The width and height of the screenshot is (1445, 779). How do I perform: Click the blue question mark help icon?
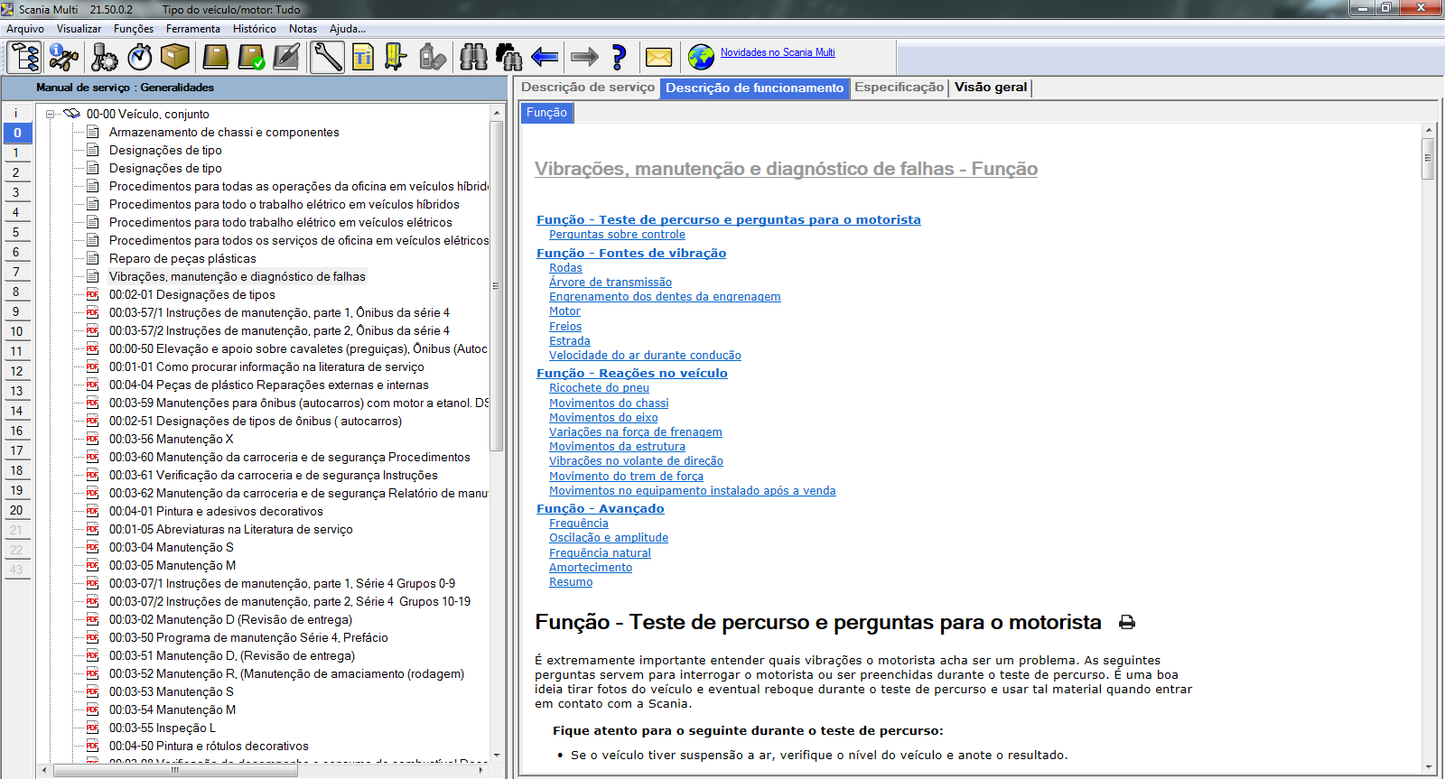click(618, 57)
